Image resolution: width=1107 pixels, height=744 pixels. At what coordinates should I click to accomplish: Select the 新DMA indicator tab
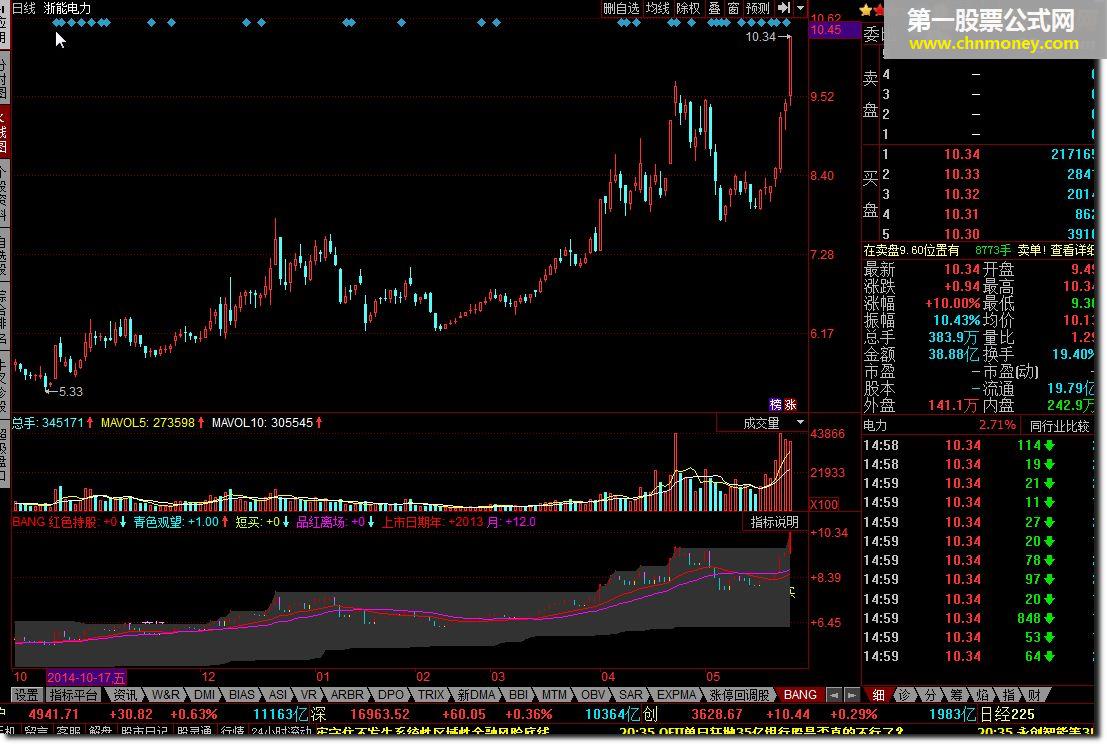[477, 695]
